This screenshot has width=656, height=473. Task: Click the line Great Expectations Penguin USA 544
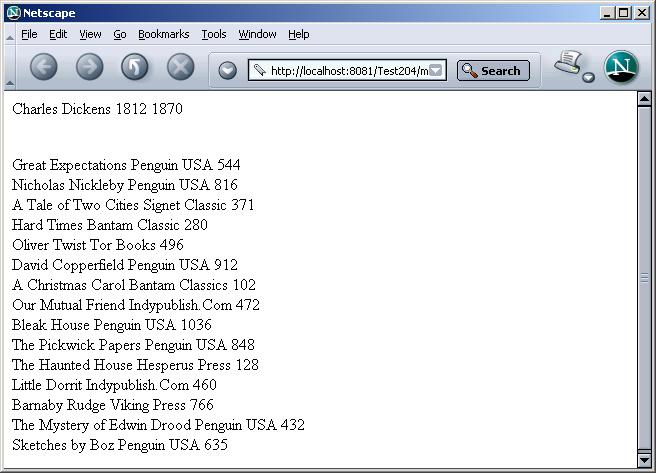(126, 165)
